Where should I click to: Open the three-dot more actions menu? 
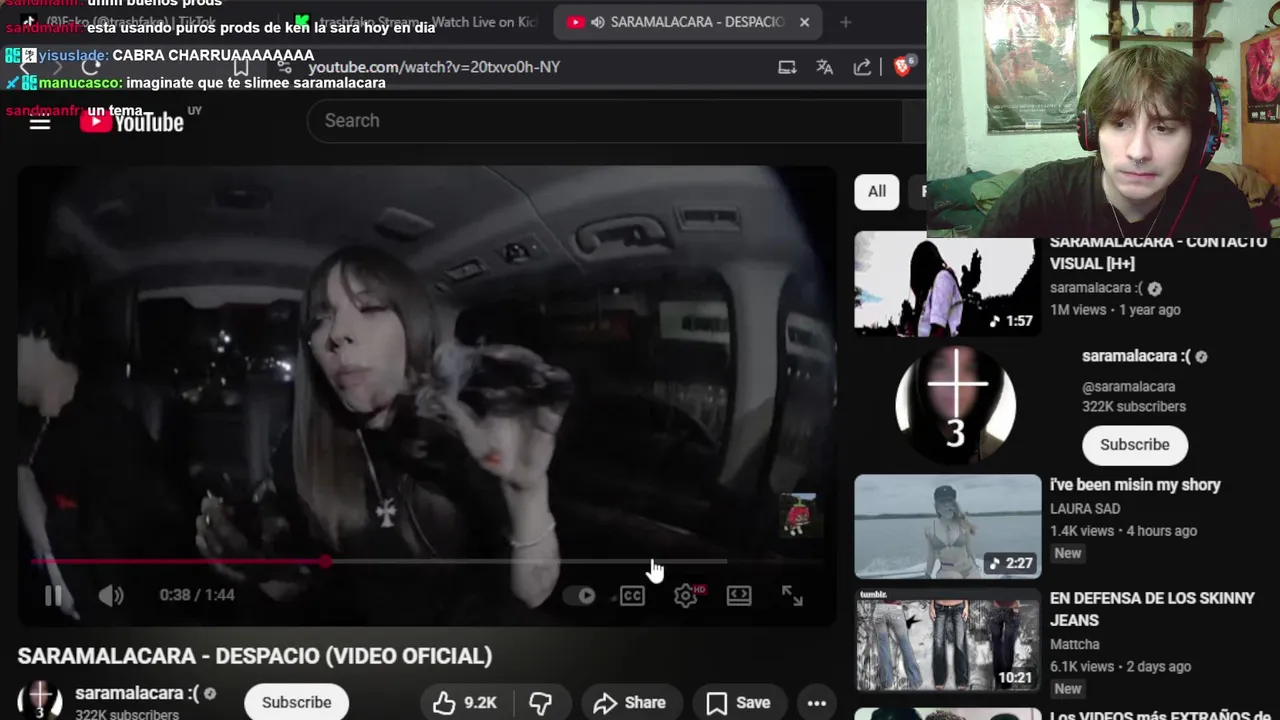point(817,703)
